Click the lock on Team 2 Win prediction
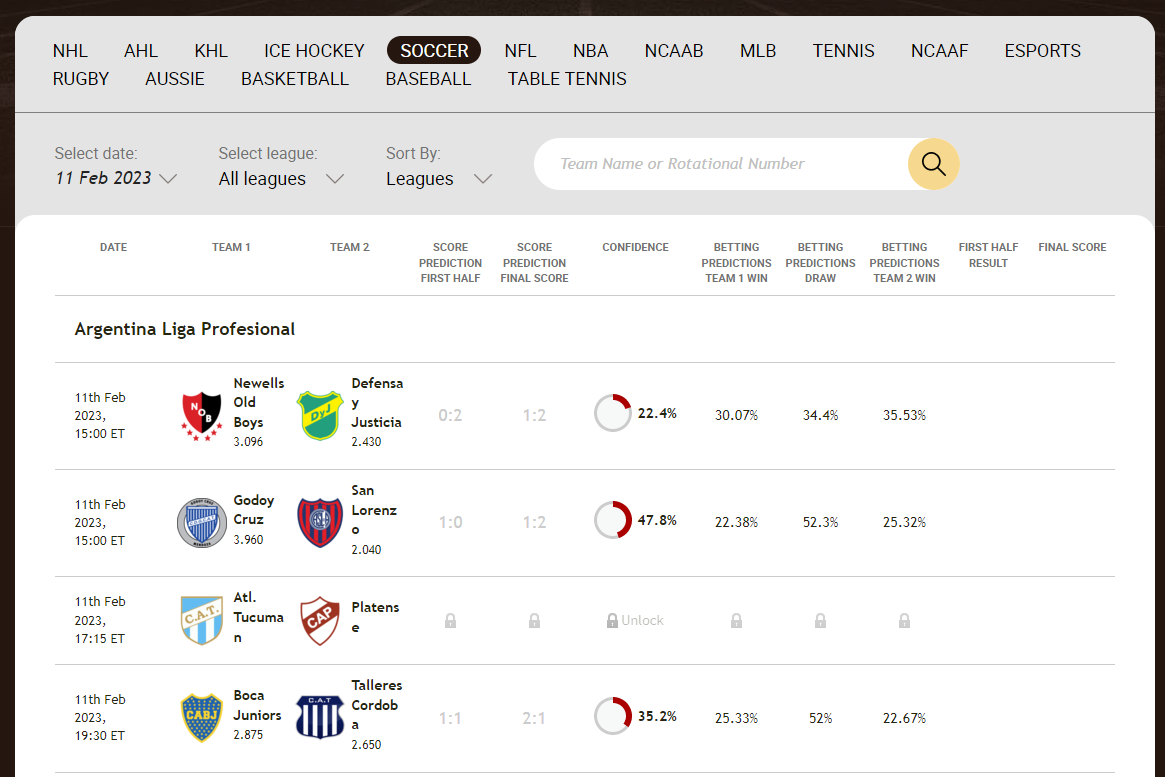This screenshot has width=1165, height=777. tap(903, 620)
